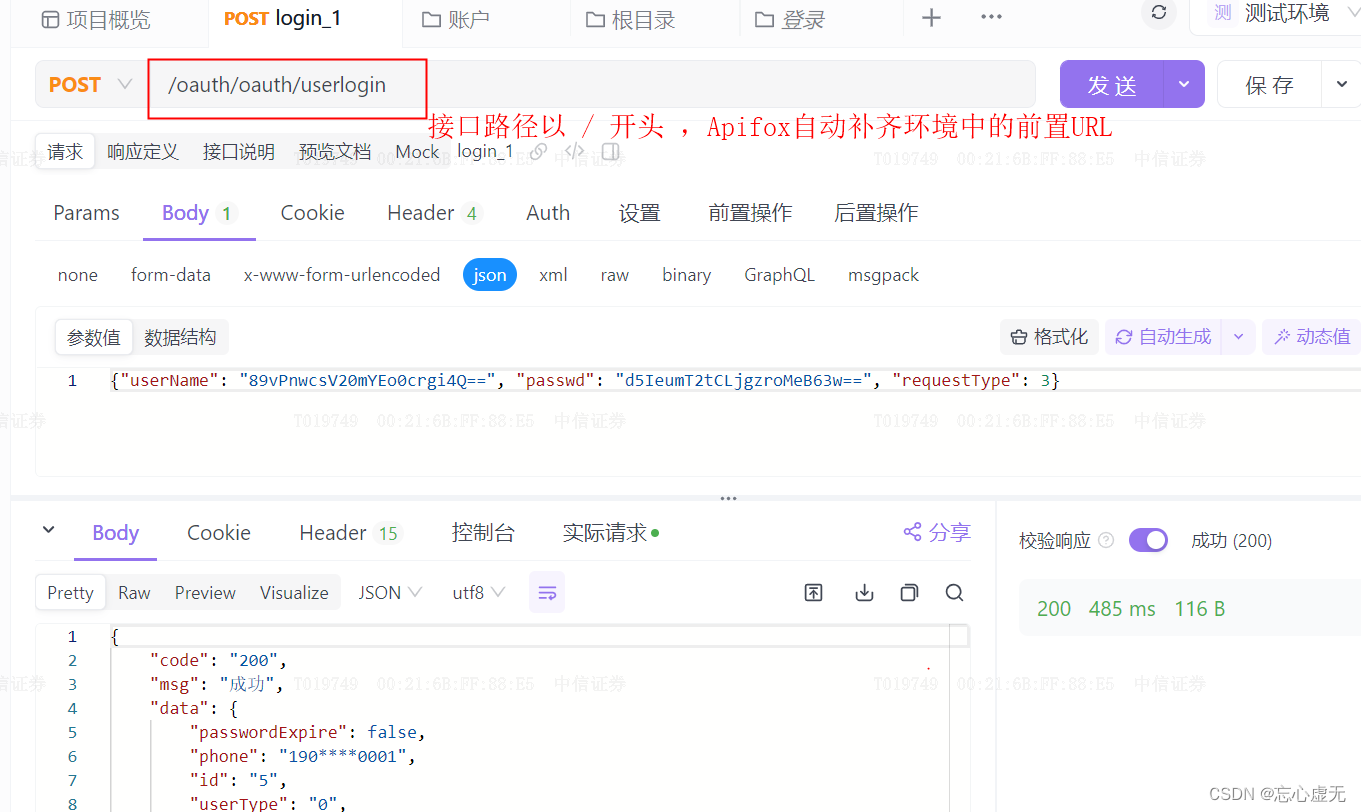Click the 发送 send button

coord(1112,85)
